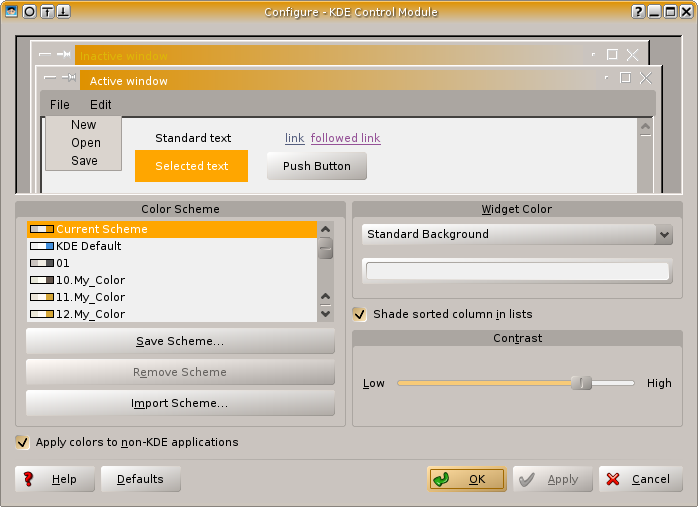Select the 11.My_Color scheme entry
The width and height of the screenshot is (698, 507).
172,297
